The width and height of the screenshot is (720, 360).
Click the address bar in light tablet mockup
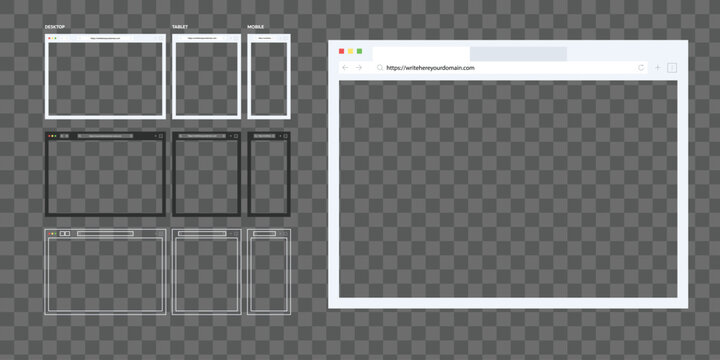(x=202, y=39)
